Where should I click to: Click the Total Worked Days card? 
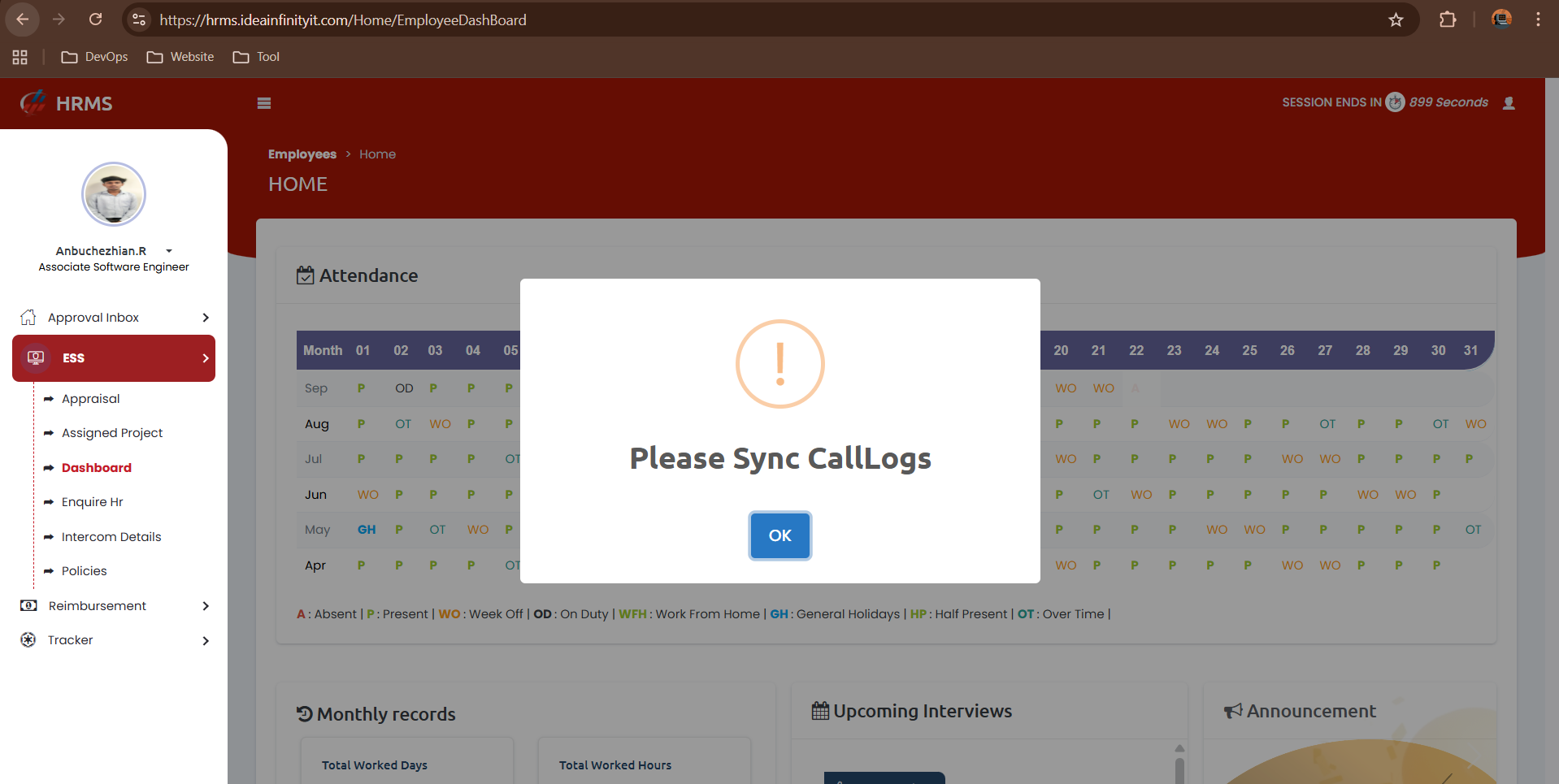[x=407, y=761]
